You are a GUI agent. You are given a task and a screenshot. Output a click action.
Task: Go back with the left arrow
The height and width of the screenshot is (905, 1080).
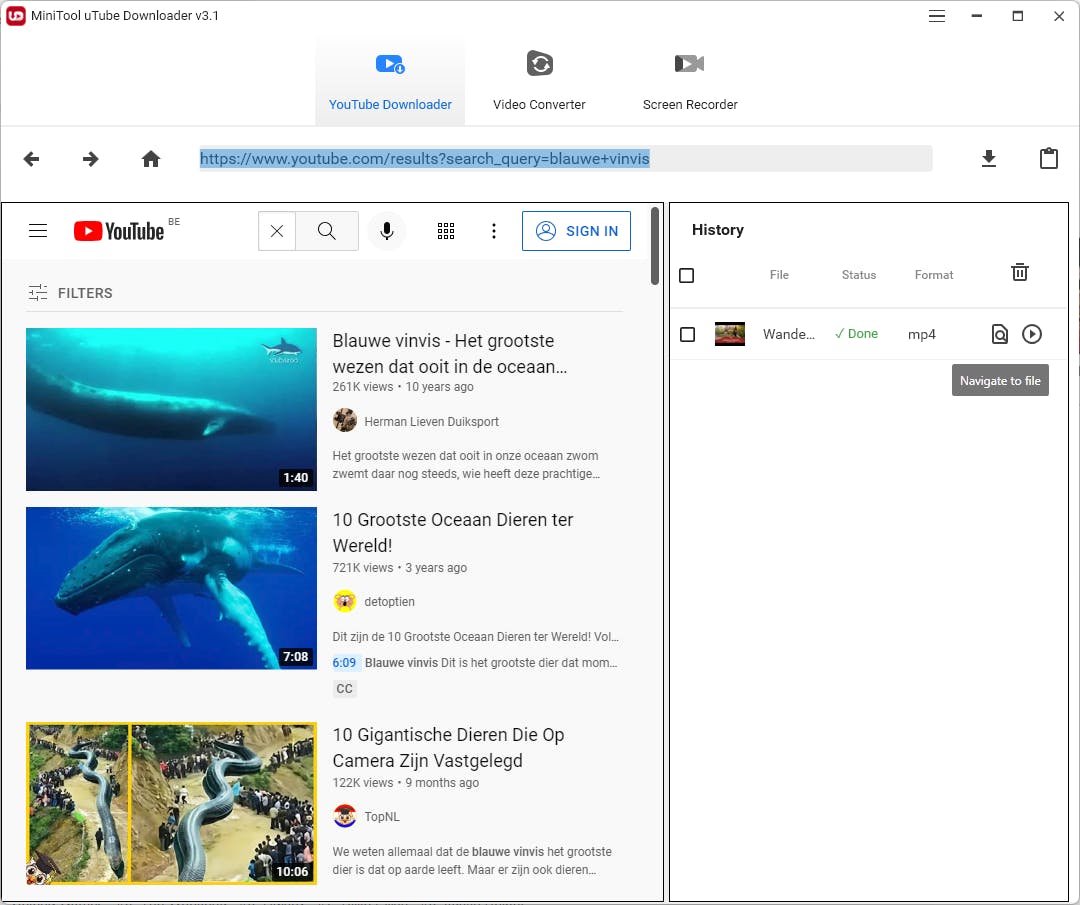click(x=32, y=159)
